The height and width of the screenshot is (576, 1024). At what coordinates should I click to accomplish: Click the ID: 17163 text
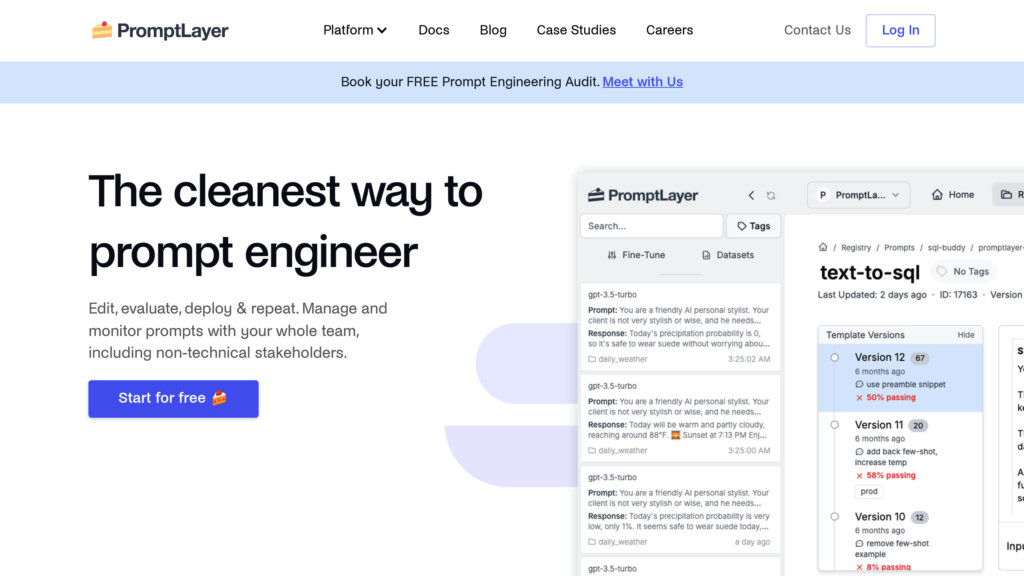click(x=958, y=295)
